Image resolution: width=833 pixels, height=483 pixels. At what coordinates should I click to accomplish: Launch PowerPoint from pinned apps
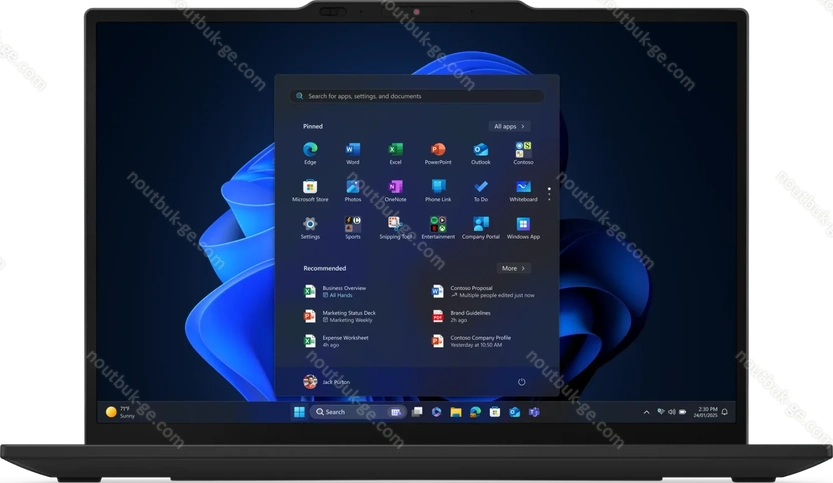[438, 151]
